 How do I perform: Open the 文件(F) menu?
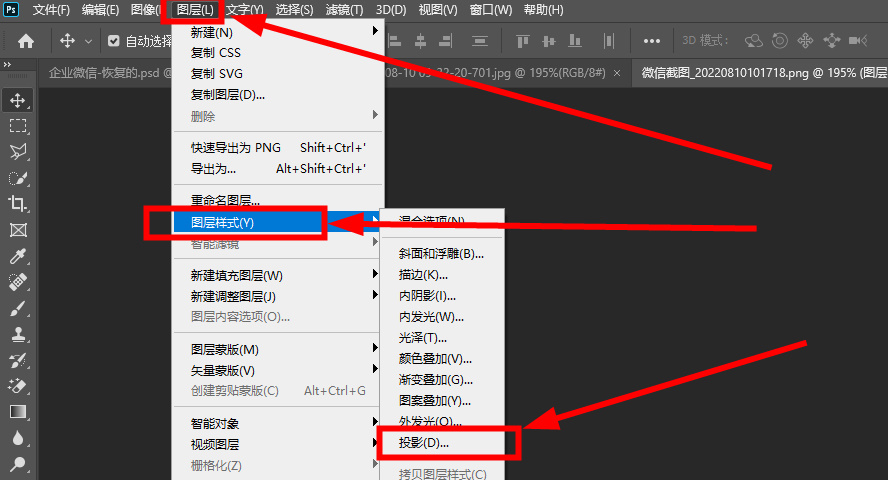[x=51, y=10]
